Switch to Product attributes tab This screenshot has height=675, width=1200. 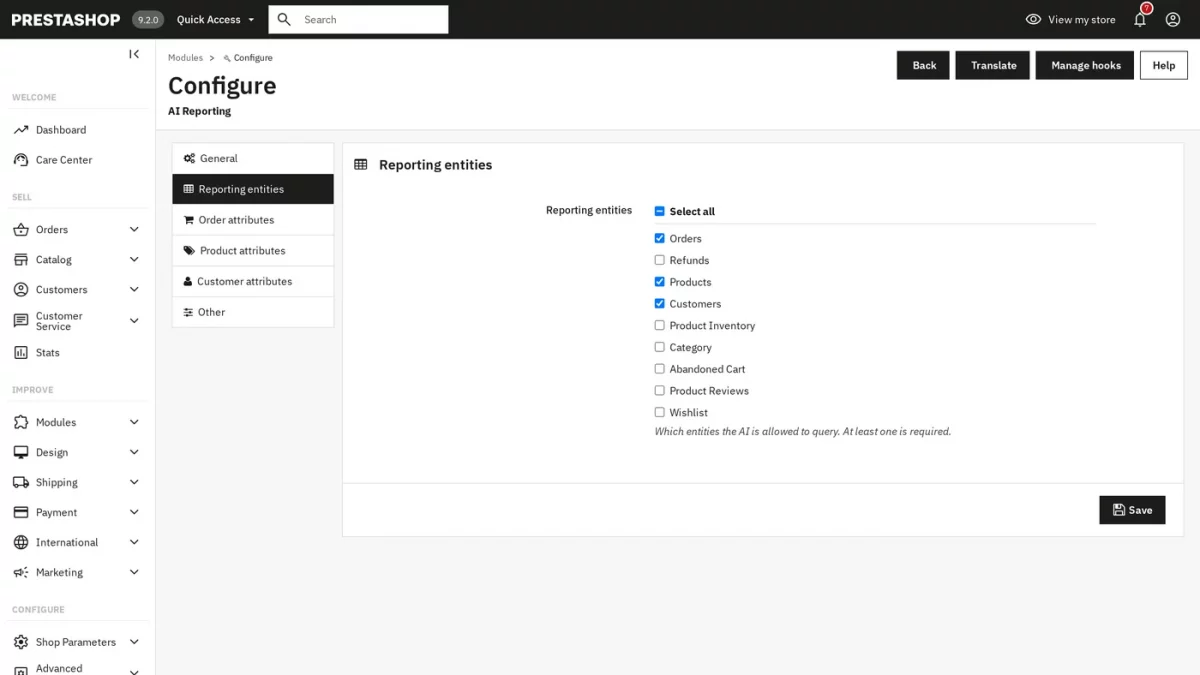253,251
